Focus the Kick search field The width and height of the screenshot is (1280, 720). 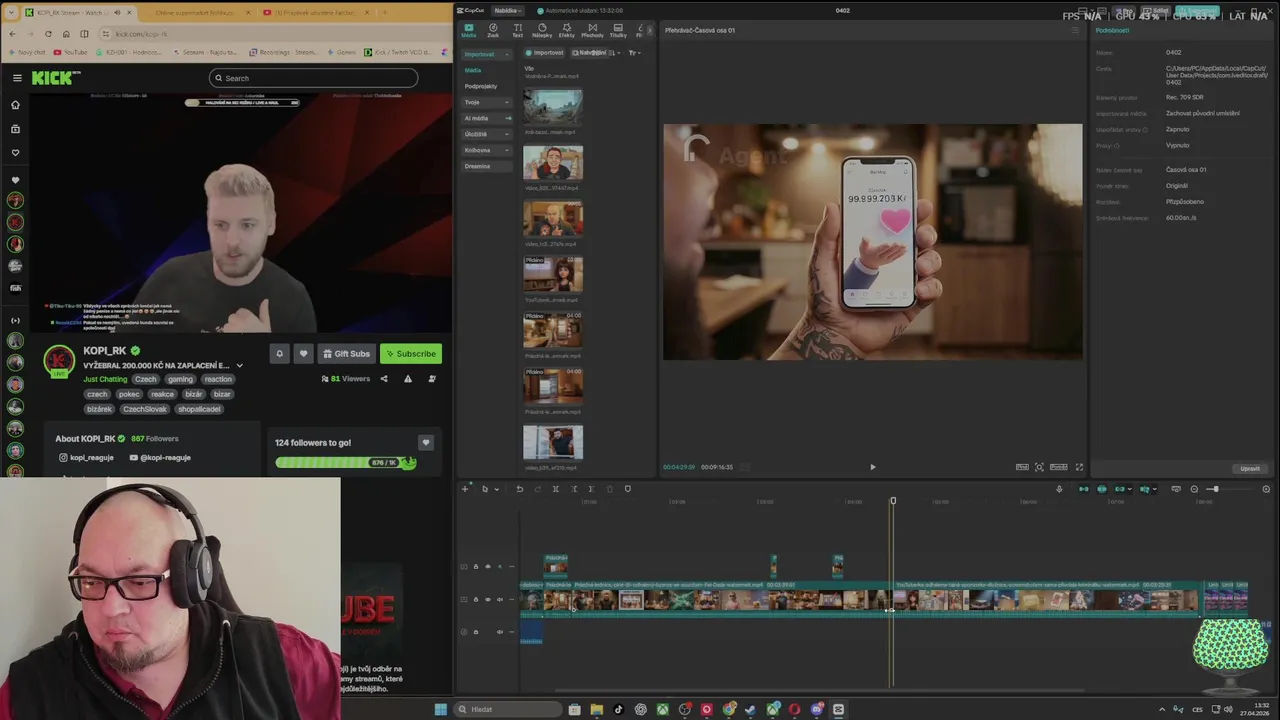click(x=313, y=78)
